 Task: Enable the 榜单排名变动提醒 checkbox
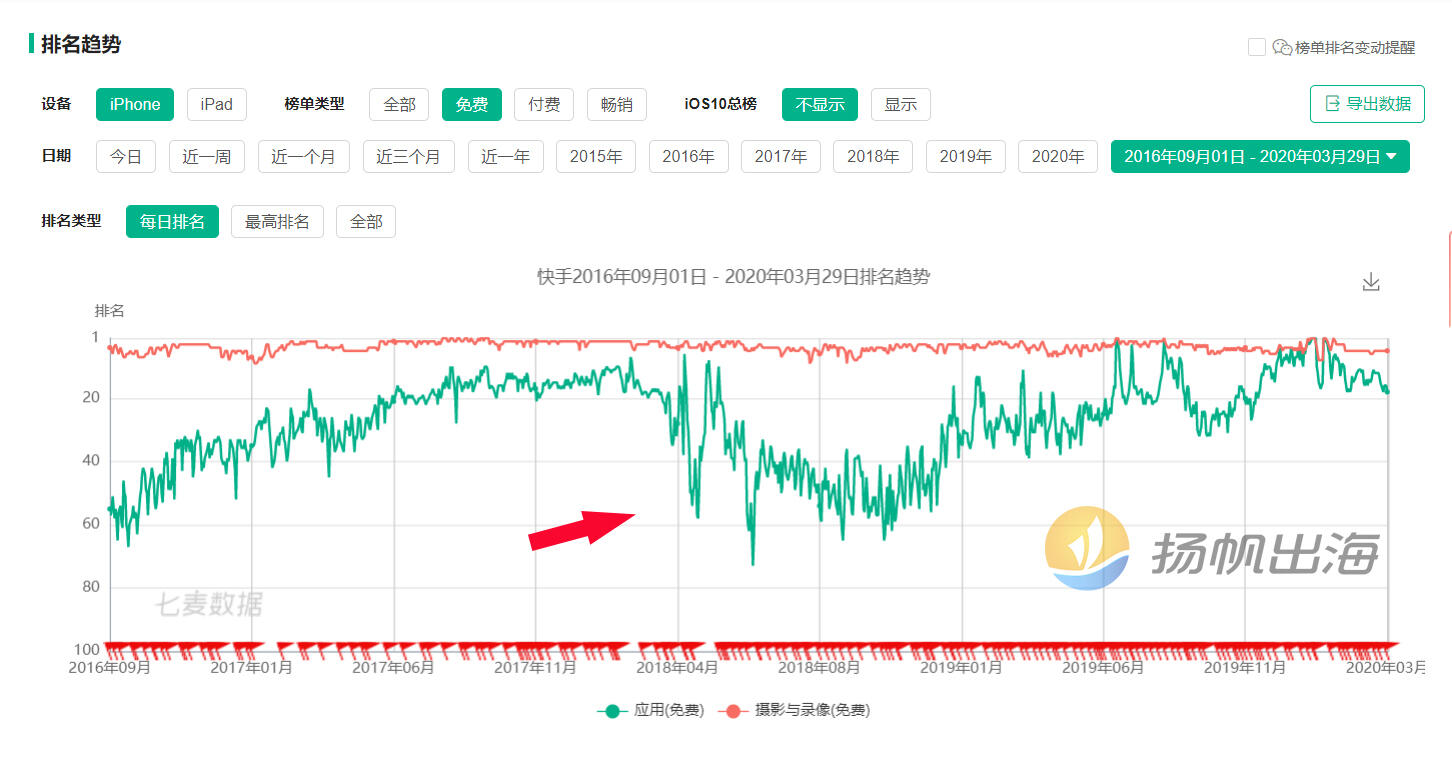point(1256,46)
